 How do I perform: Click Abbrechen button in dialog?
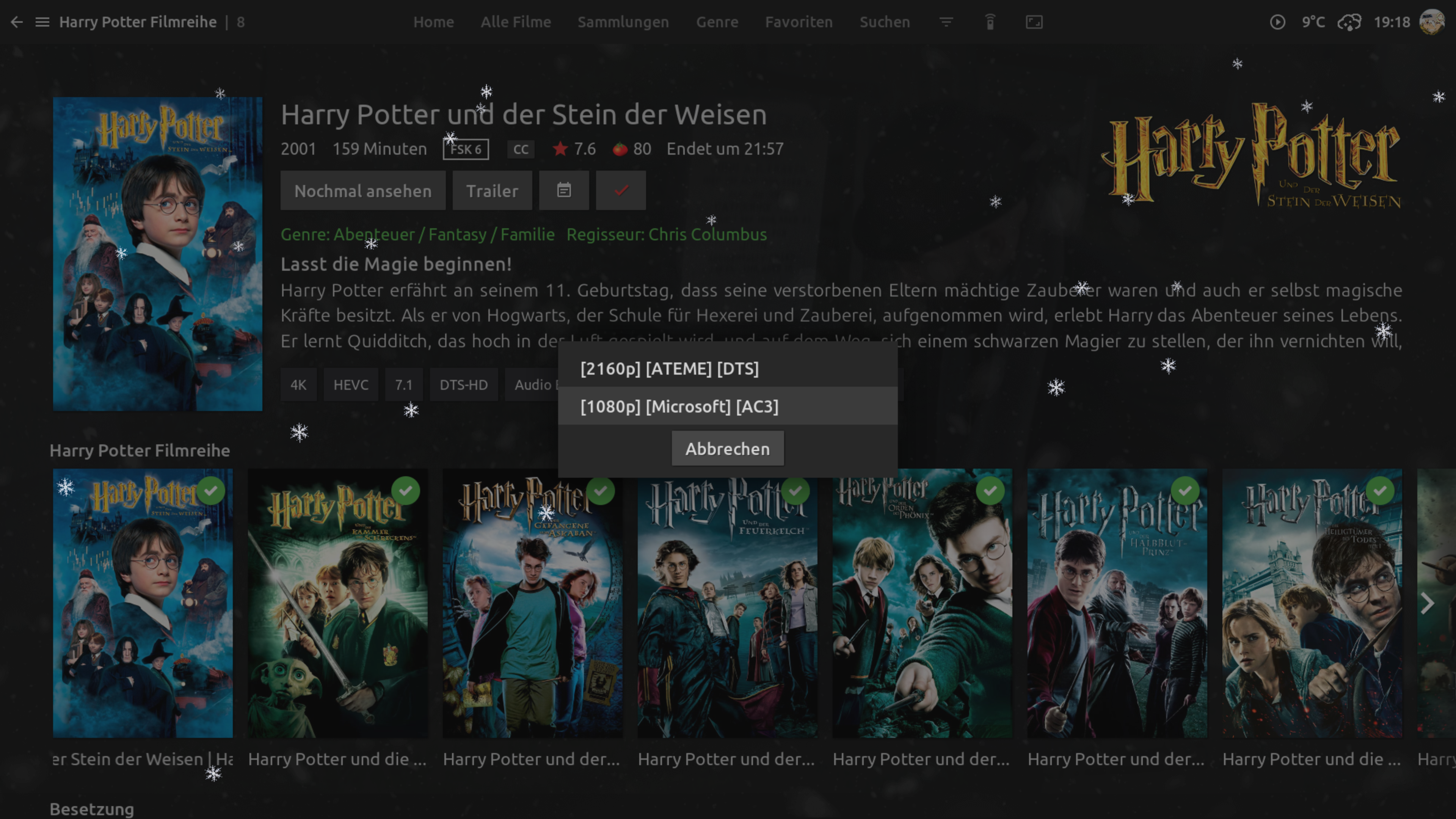[728, 449]
